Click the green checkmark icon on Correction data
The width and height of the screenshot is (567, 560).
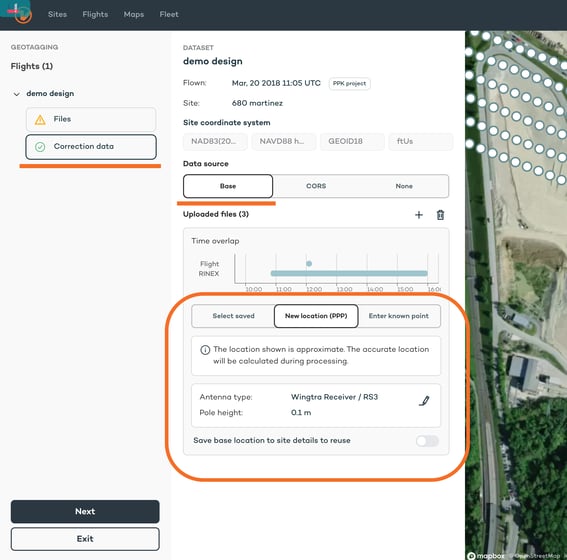[40, 147]
